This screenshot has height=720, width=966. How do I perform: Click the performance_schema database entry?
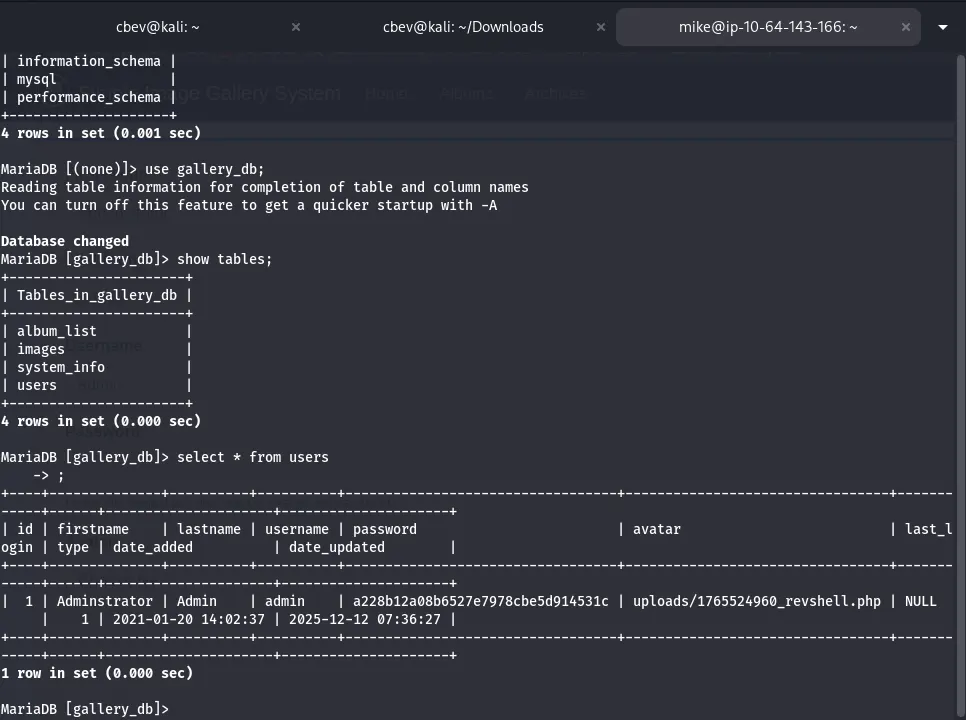[88, 97]
